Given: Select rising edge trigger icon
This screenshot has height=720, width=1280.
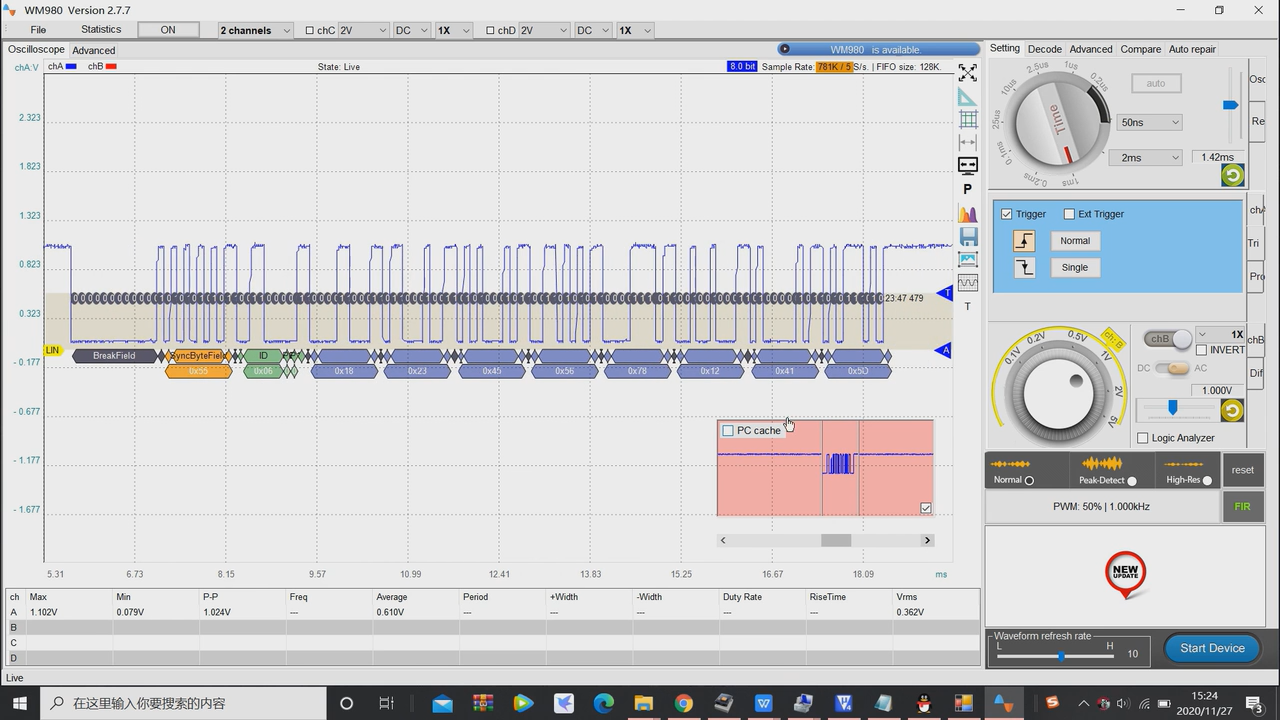Looking at the screenshot, I should coord(1024,241).
